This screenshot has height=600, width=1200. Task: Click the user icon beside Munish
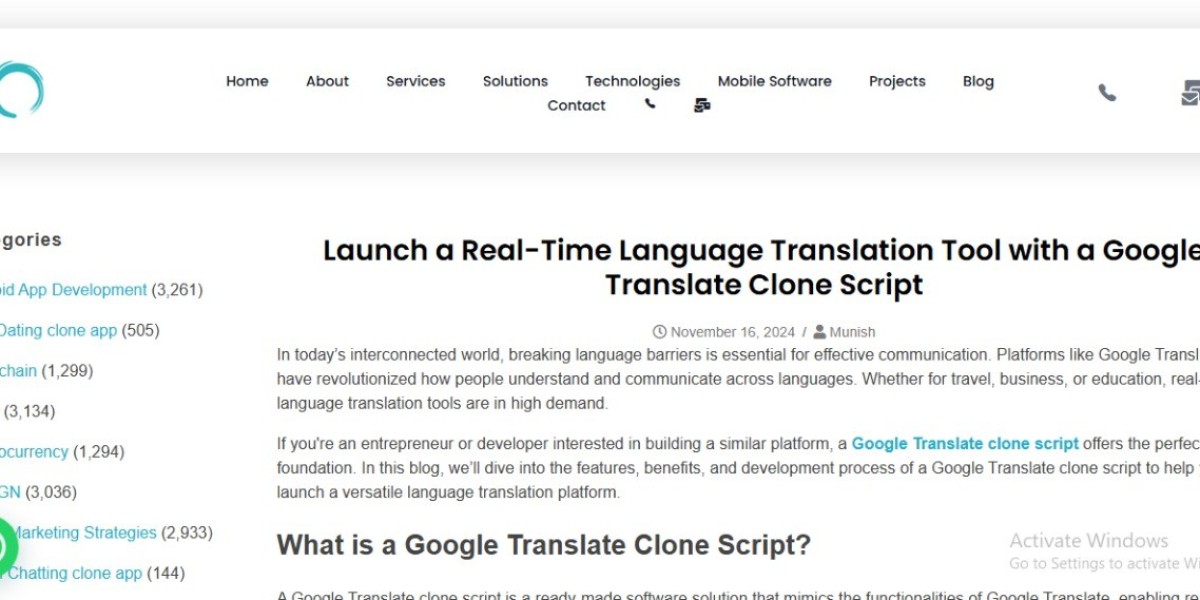[x=820, y=332]
